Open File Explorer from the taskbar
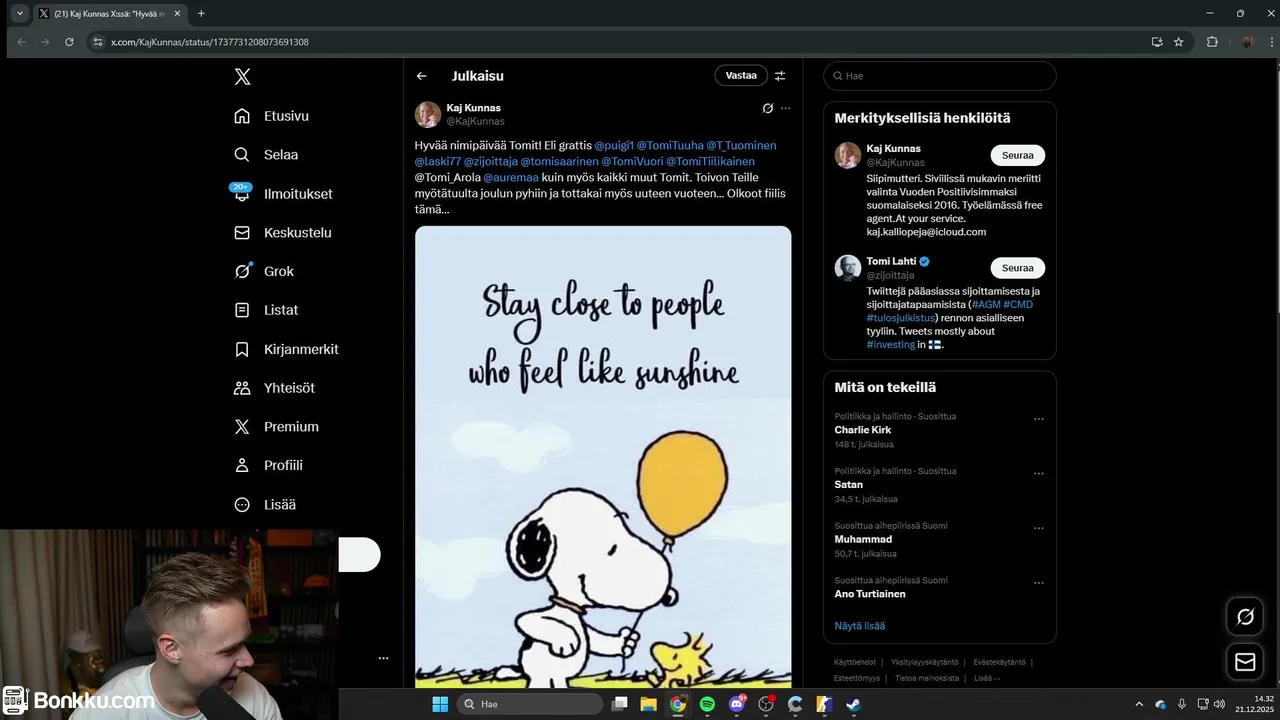Viewport: 1280px width, 720px height. point(648,704)
